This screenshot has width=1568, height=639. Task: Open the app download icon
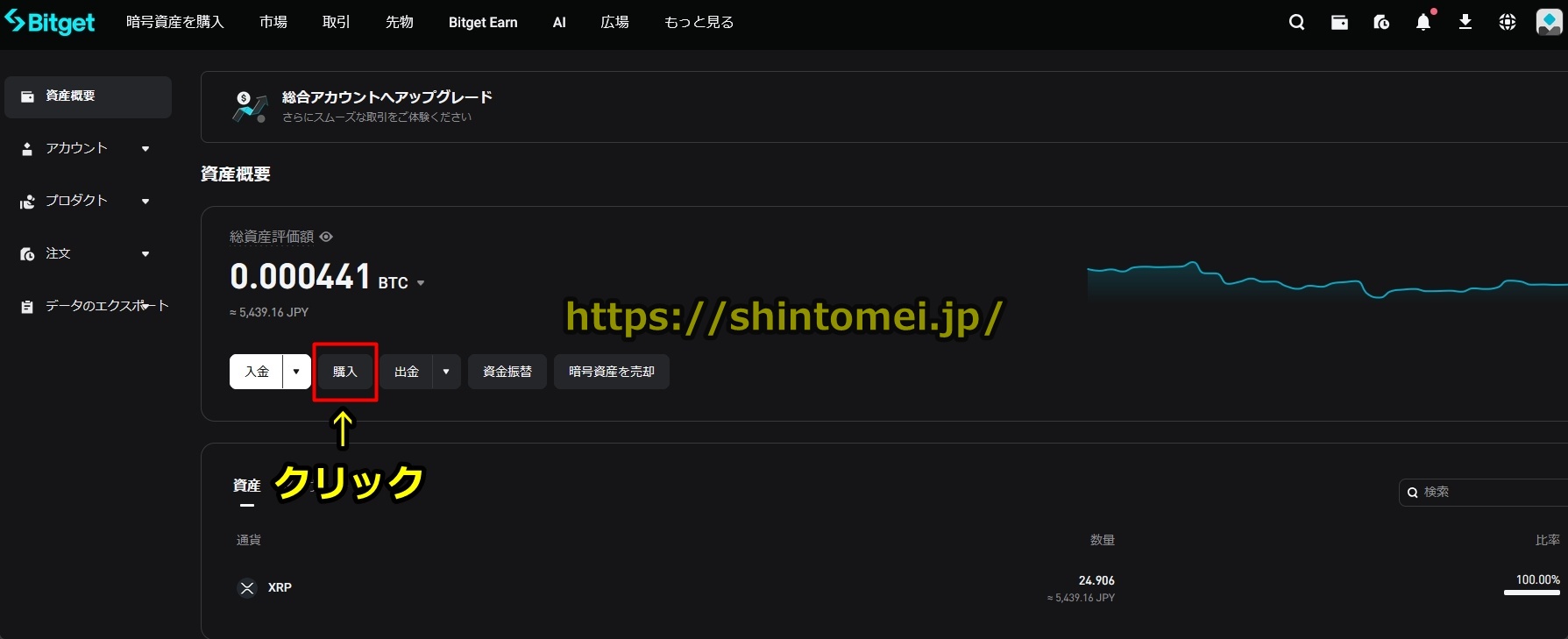(x=1465, y=22)
